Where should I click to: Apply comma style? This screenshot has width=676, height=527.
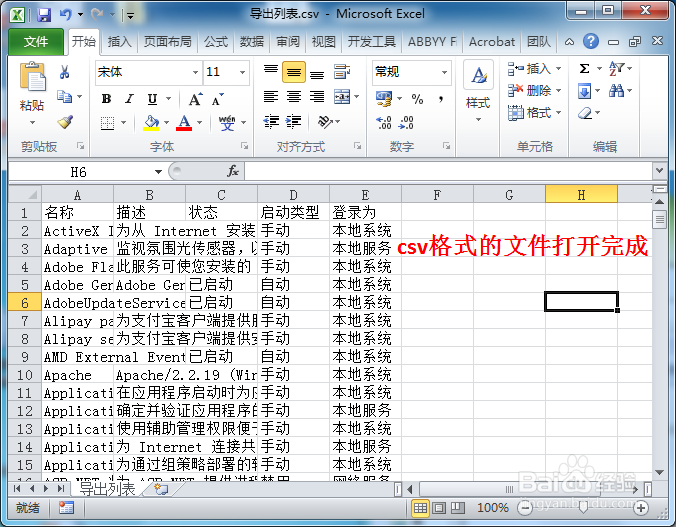pyautogui.click(x=441, y=99)
